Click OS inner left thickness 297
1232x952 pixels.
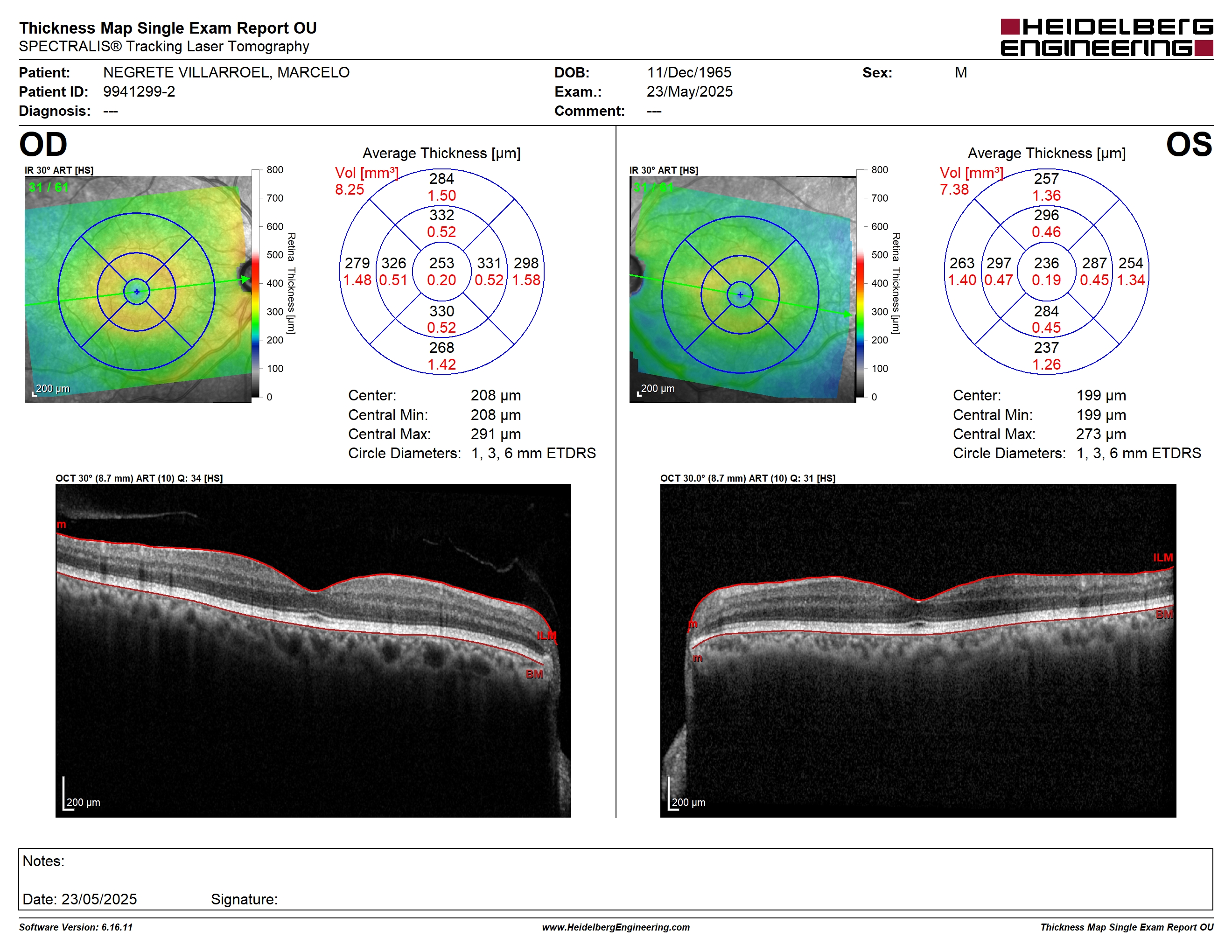(x=999, y=263)
